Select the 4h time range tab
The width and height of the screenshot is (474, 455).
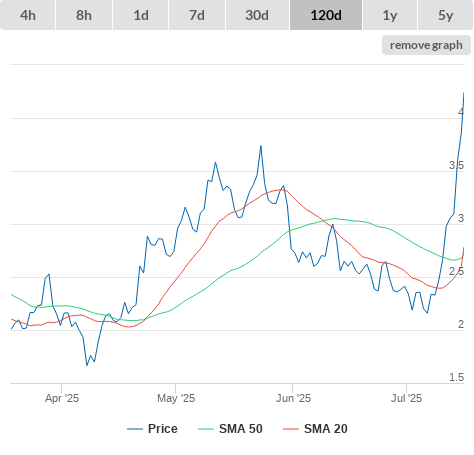click(x=28, y=15)
